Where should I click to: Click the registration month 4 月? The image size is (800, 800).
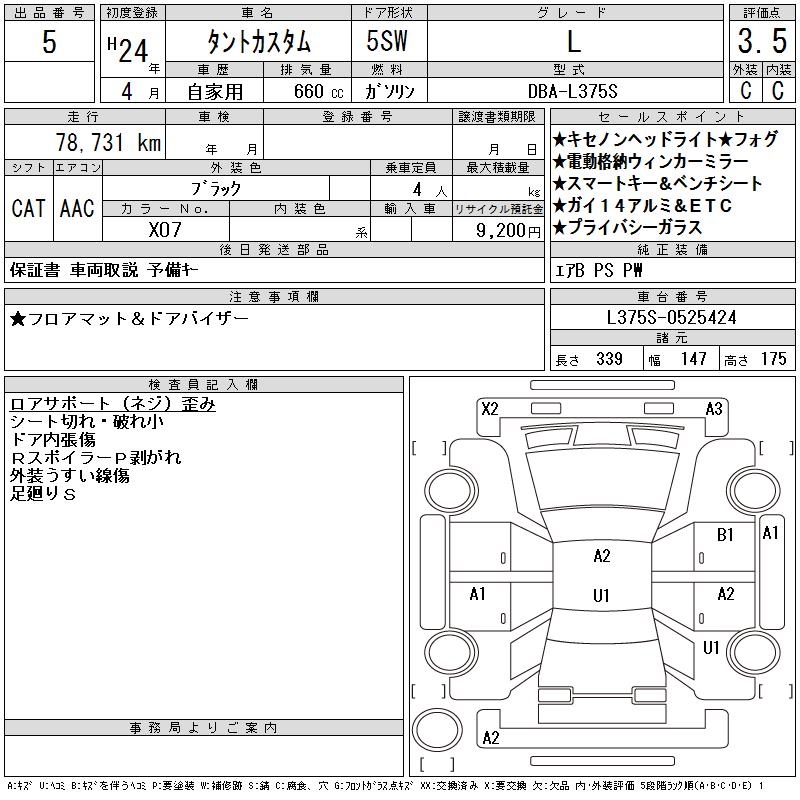140,92
